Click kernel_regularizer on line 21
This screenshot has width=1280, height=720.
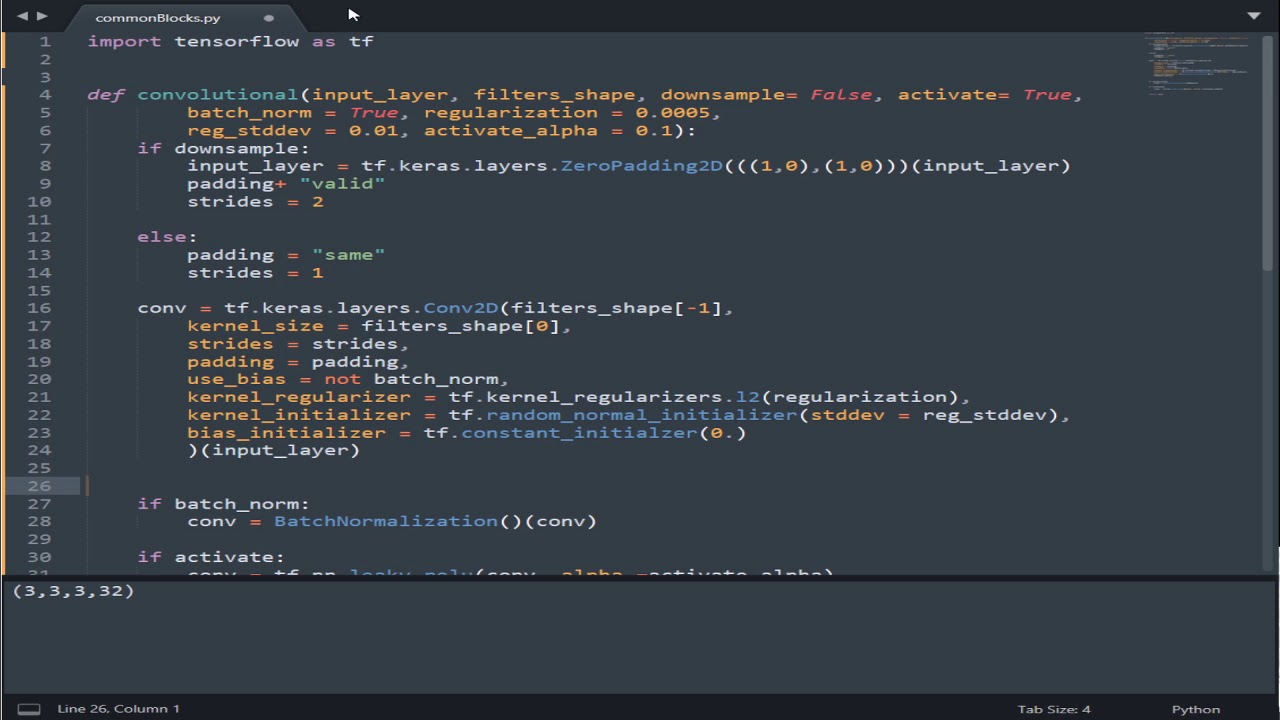[299, 397]
